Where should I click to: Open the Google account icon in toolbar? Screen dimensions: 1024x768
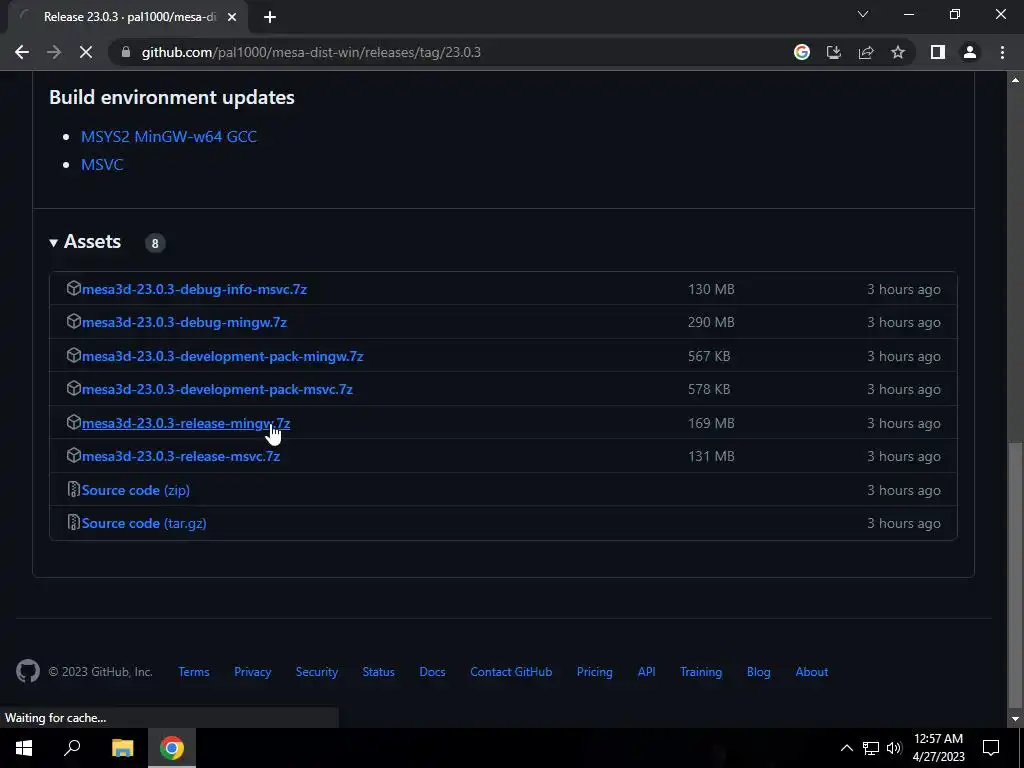802,52
